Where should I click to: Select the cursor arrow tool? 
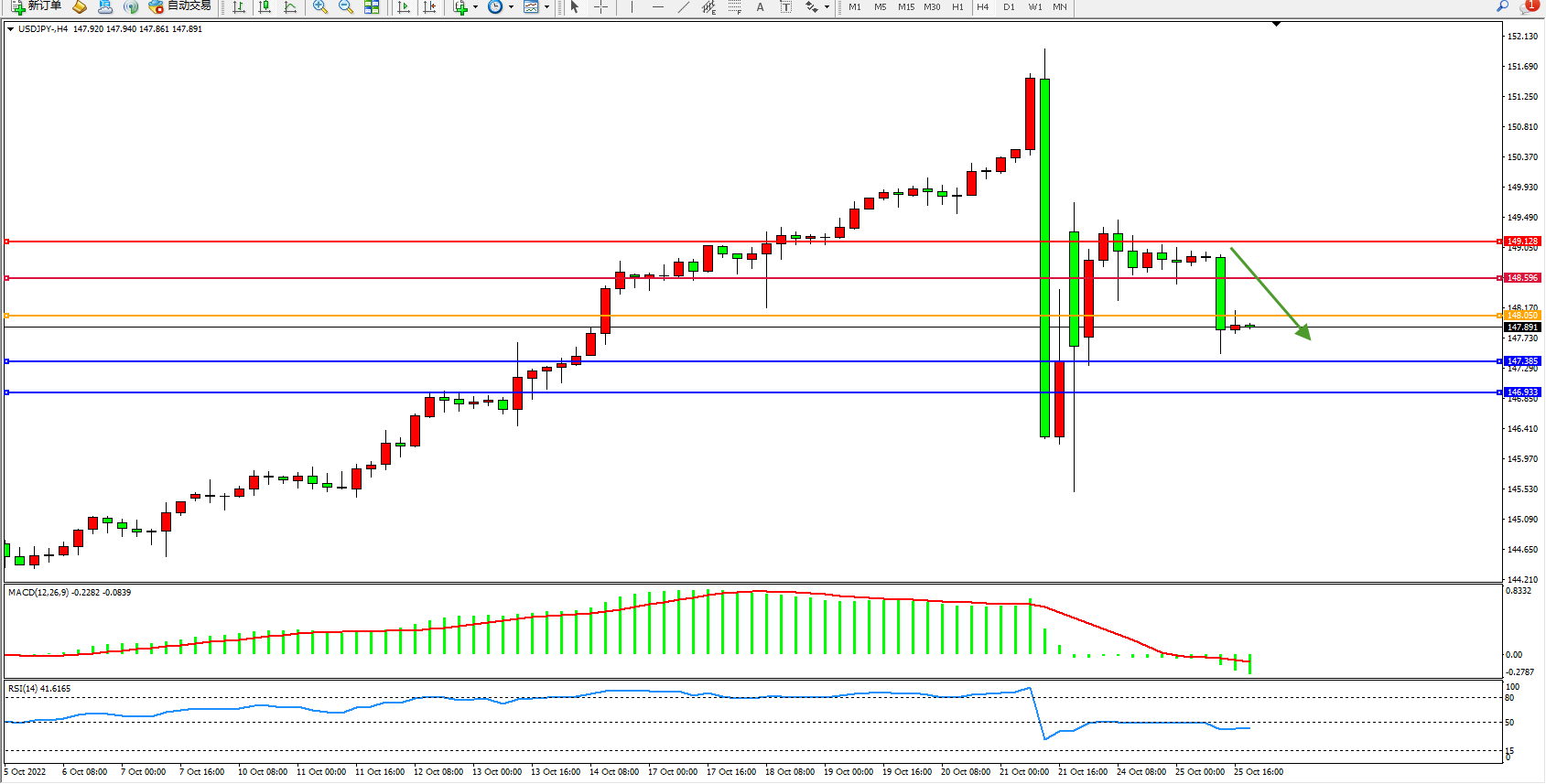[575, 6]
